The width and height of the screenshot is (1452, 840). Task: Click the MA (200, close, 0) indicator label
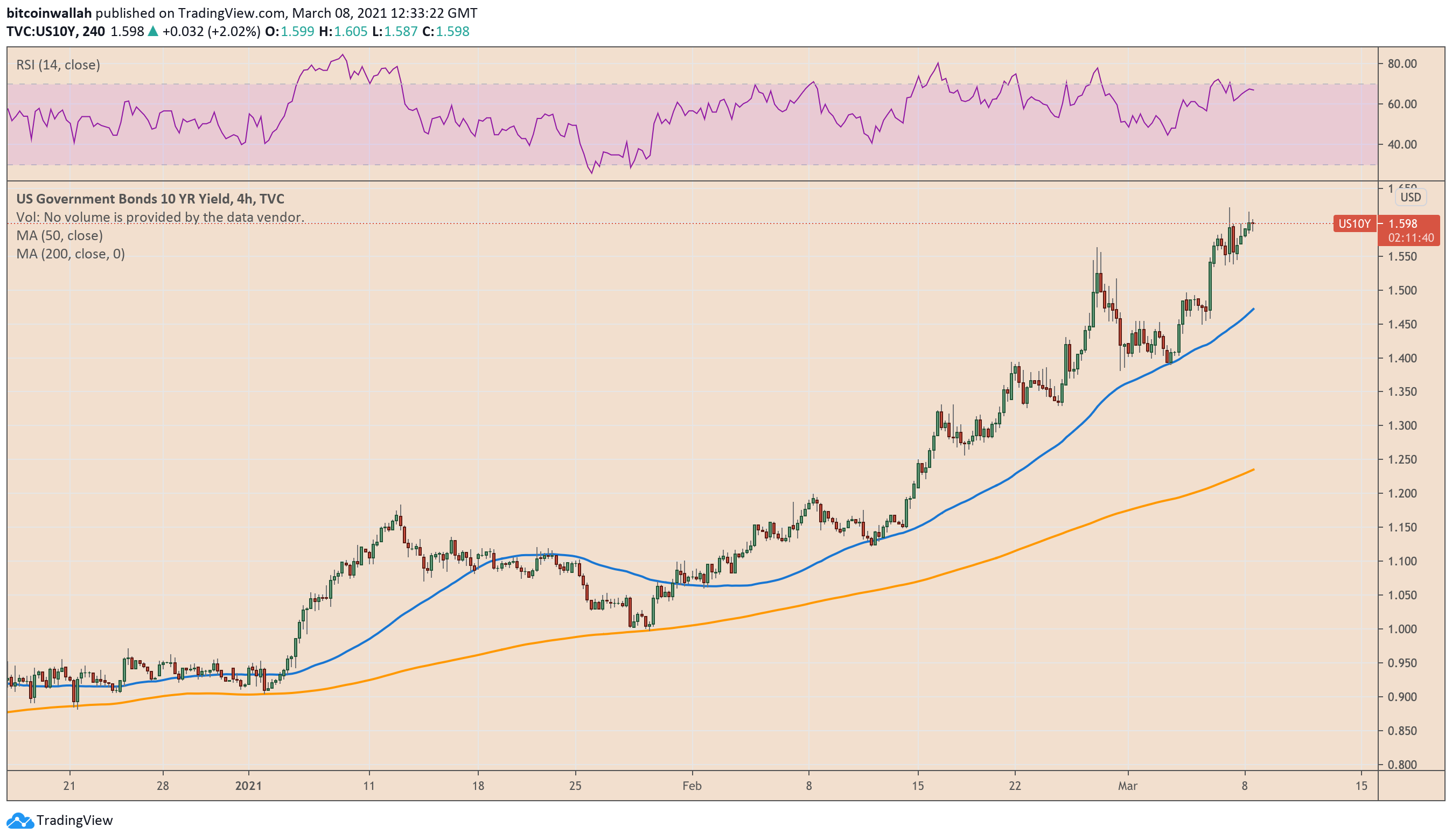71,254
